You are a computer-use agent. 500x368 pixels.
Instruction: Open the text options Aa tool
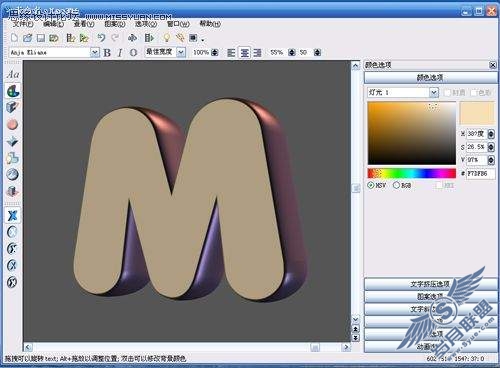pyautogui.click(x=13, y=74)
